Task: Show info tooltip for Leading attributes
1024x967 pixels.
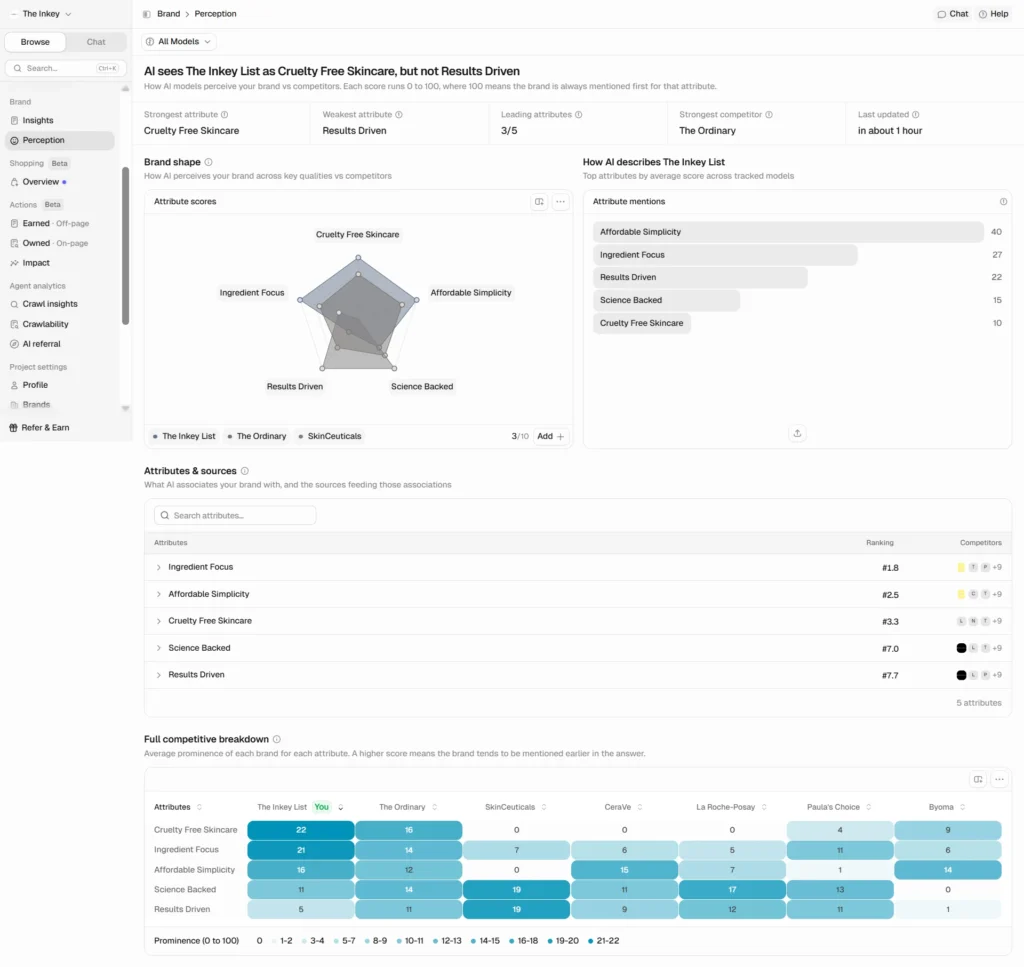Action: [579, 114]
